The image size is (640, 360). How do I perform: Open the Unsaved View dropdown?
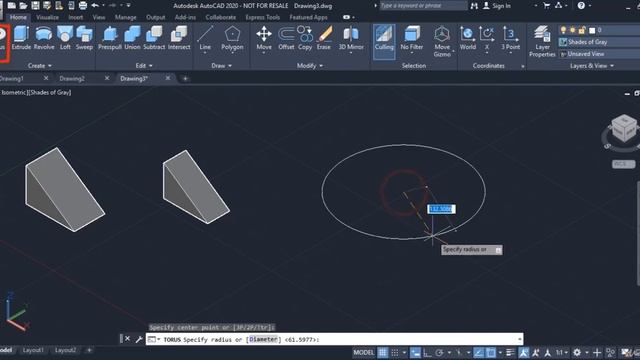pos(599,54)
